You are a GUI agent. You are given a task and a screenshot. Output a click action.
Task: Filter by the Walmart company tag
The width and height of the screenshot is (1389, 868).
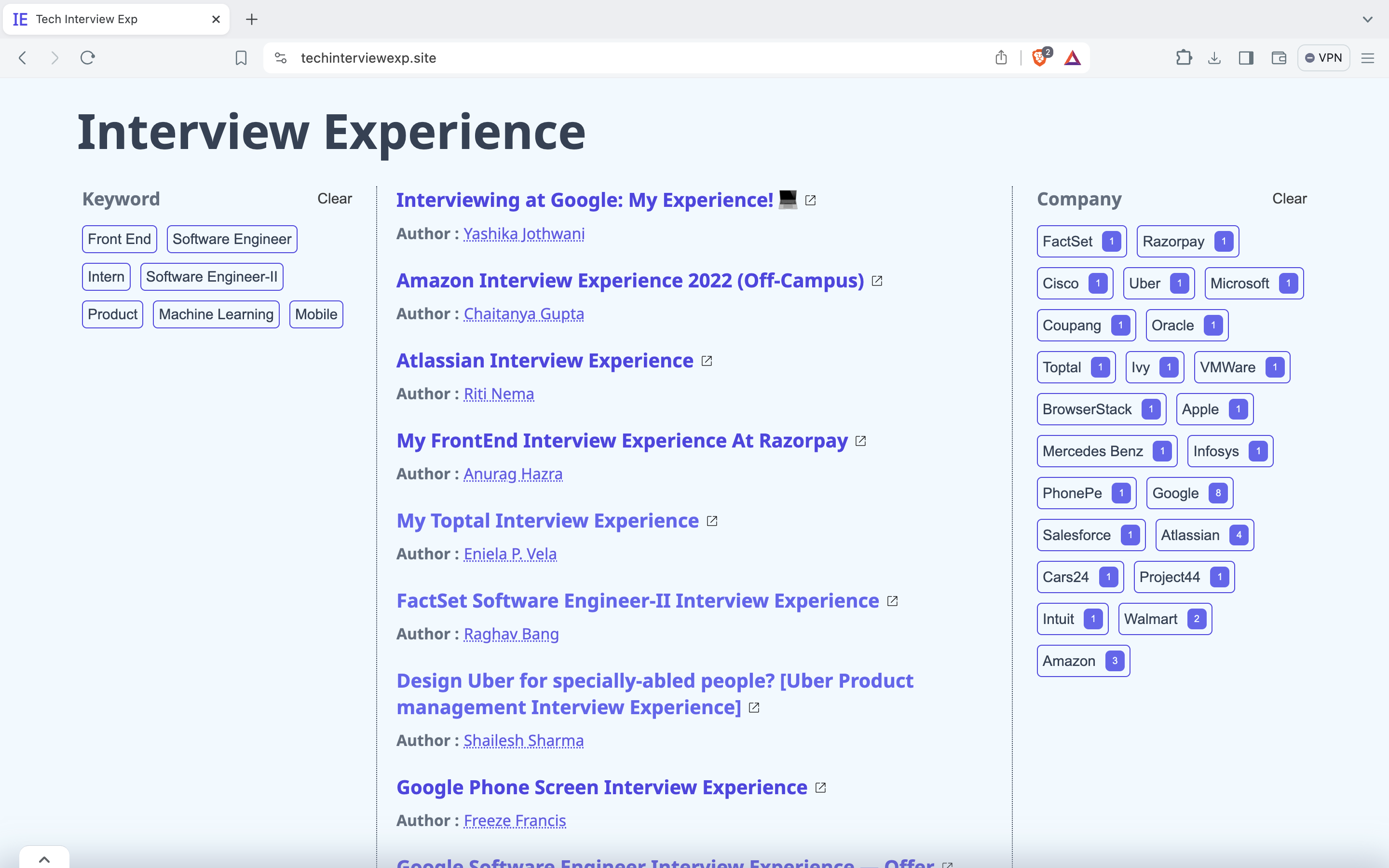pos(1165,619)
